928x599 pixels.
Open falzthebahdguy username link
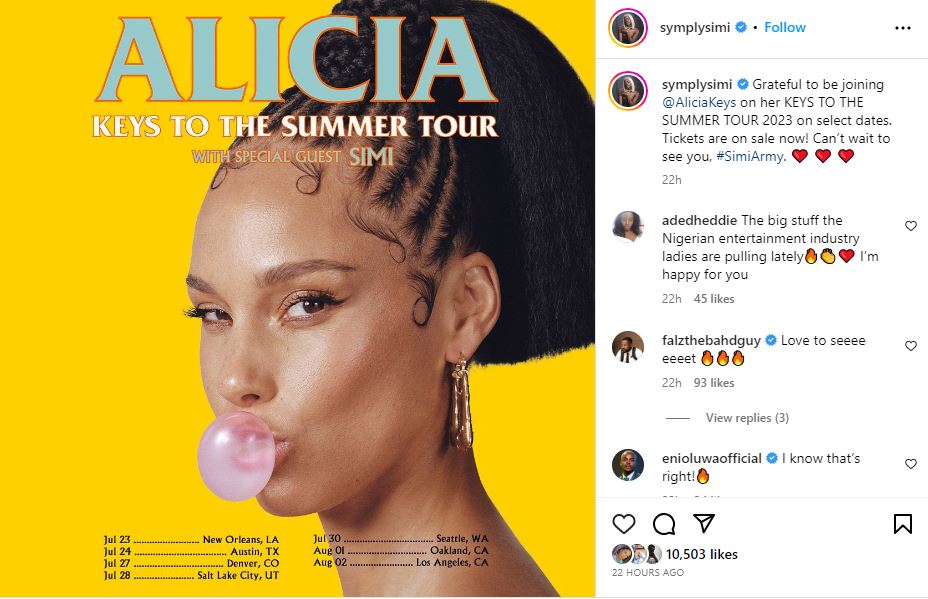click(x=711, y=340)
